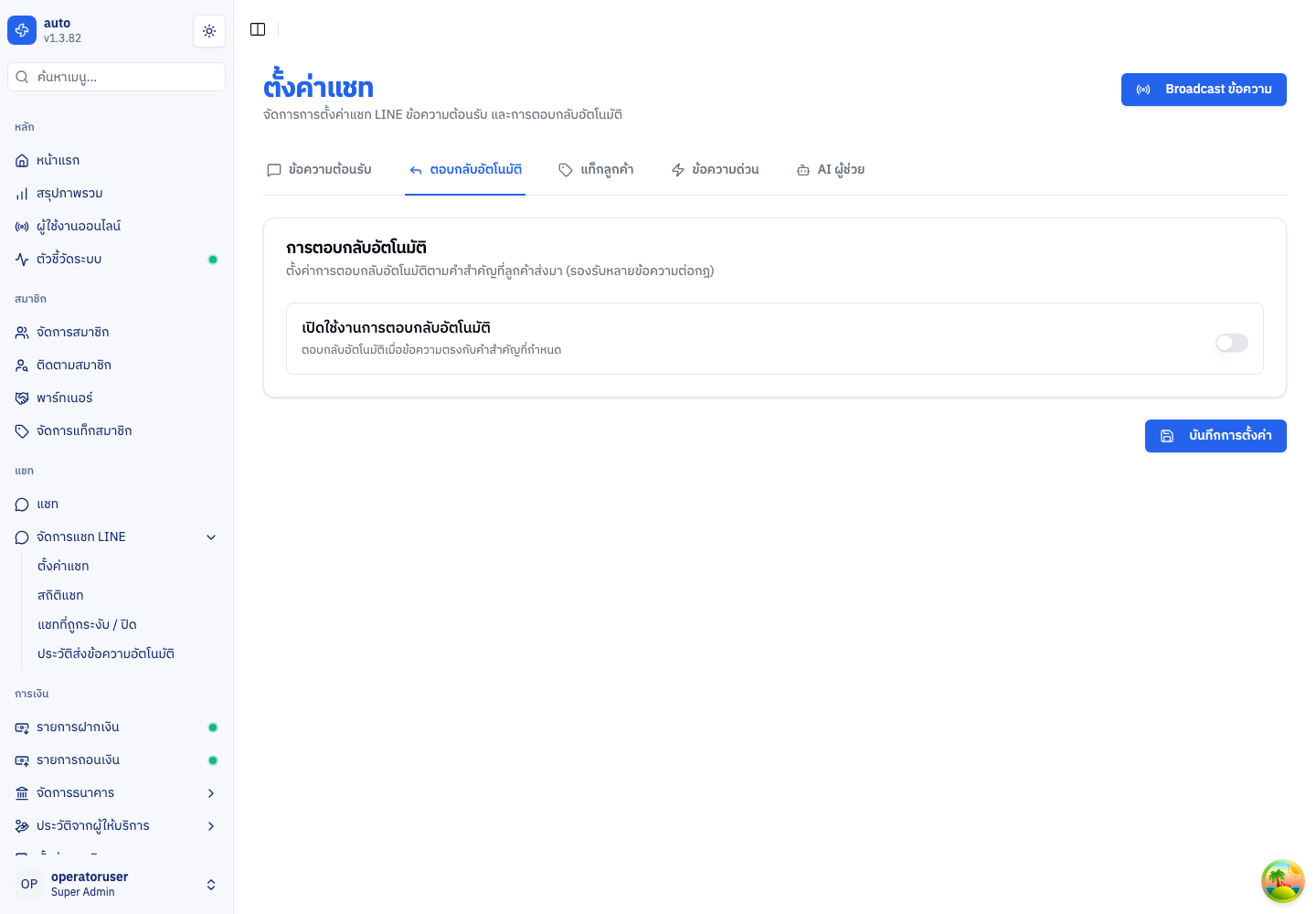Click the ตัวชี้วัดระบบ activity pulse icon
Image resolution: width=1316 pixels, height=914 pixels.
tap(22, 260)
